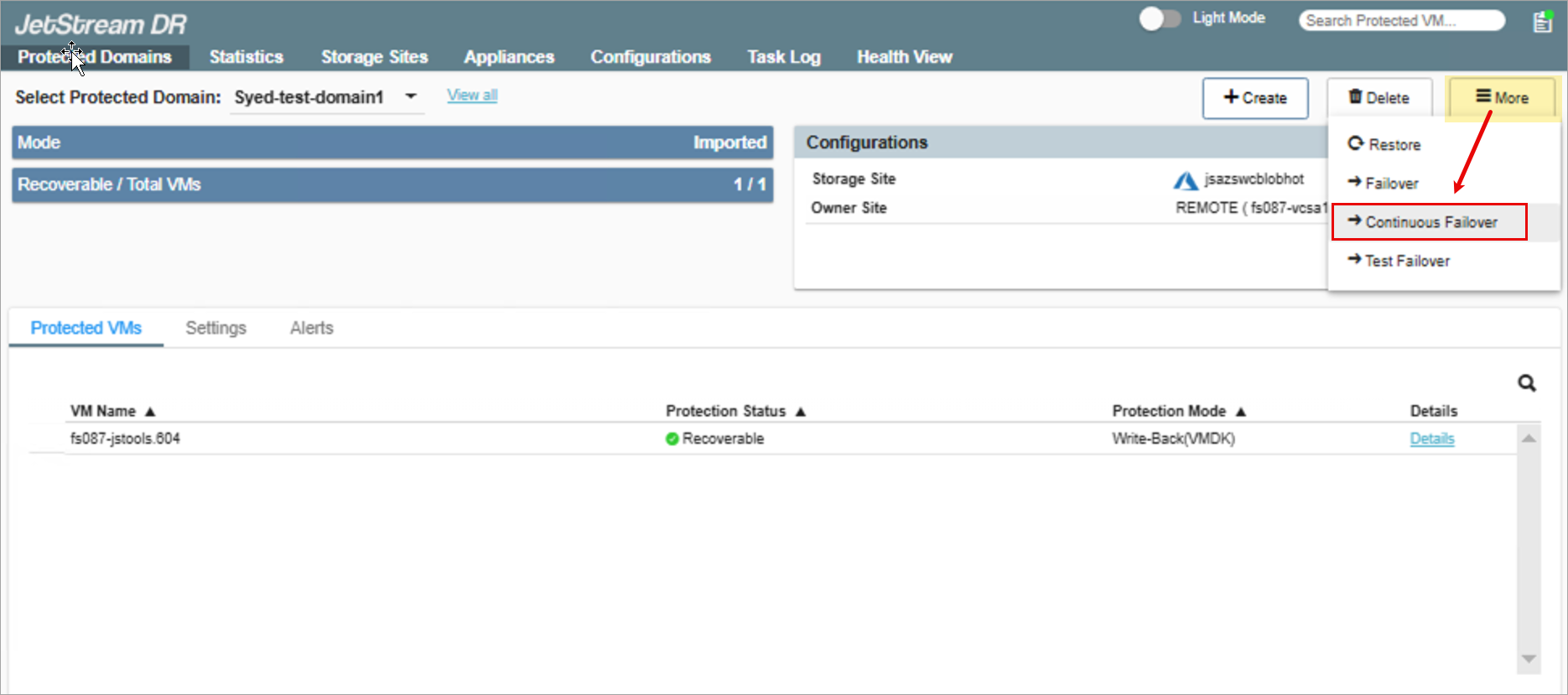Switch to the Settings tab

pyautogui.click(x=215, y=328)
